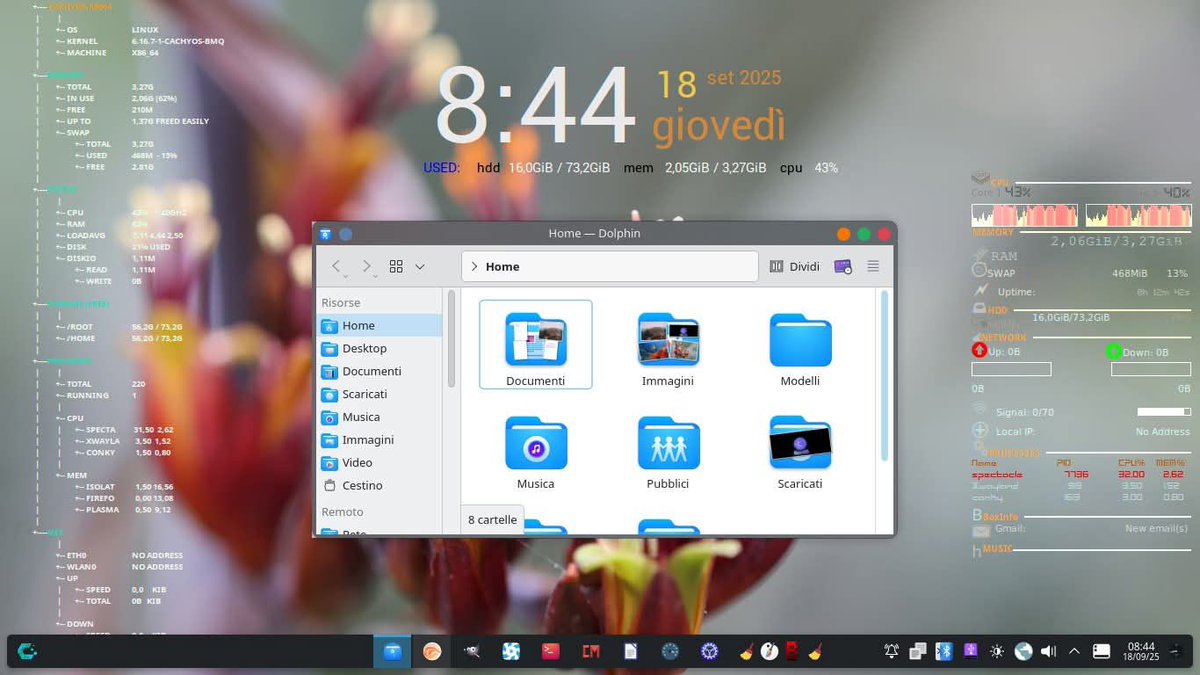Click the icon view mode icon in Dolphin toolbar
Image resolution: width=1200 pixels, height=675 pixels.
point(396,266)
